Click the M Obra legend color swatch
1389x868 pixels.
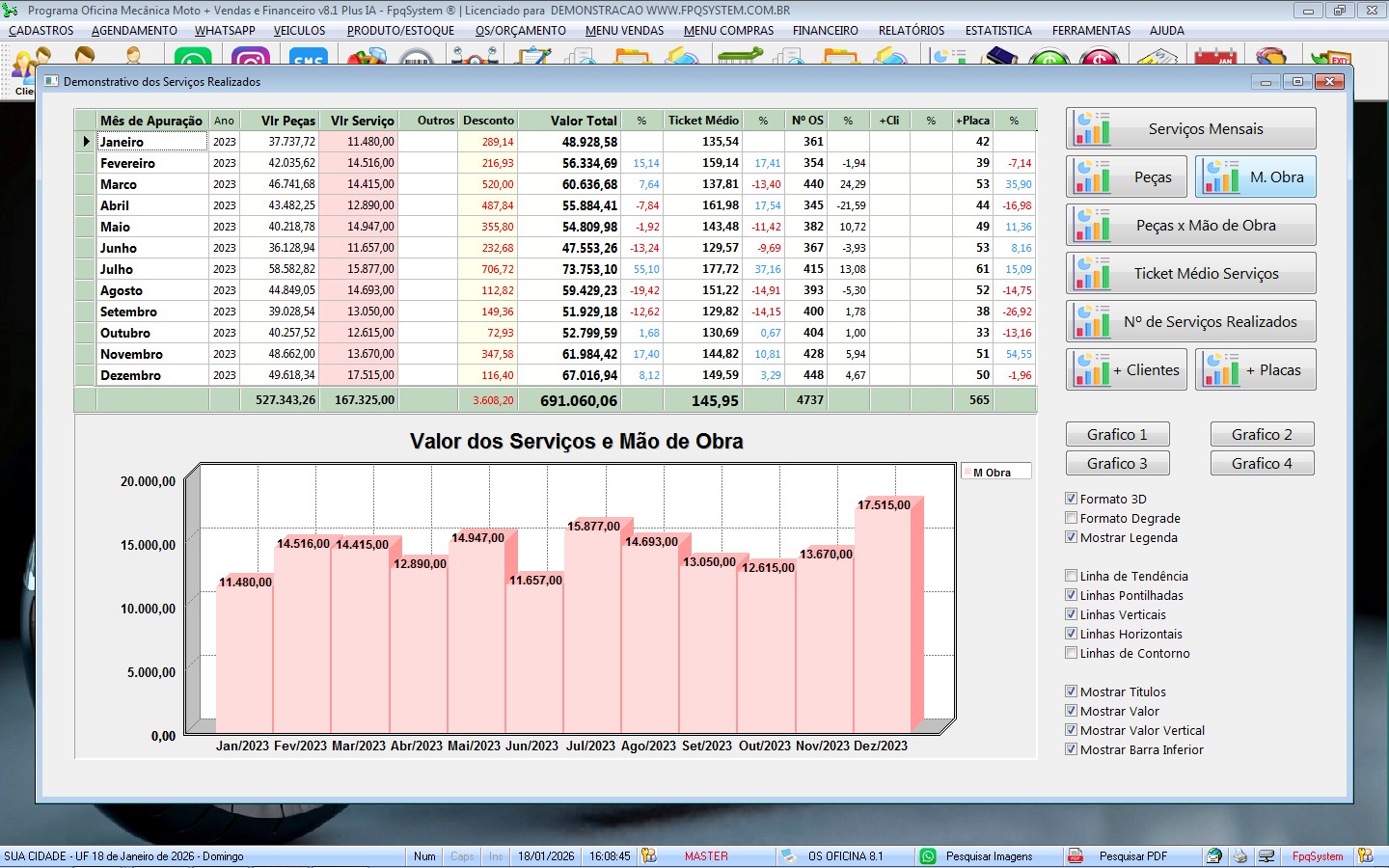(x=967, y=473)
